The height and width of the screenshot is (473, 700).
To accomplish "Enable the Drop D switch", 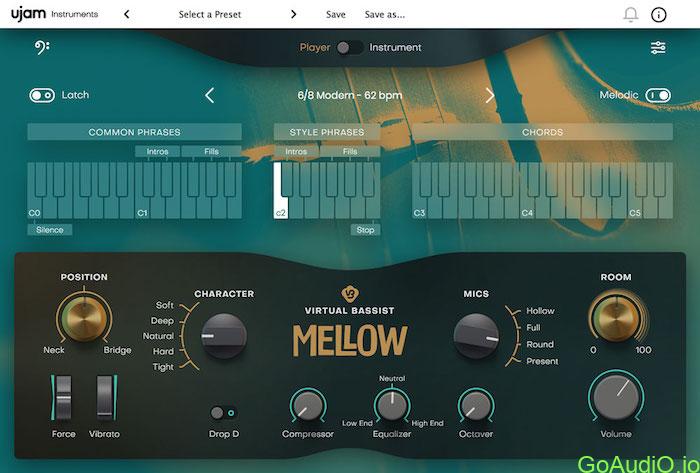I will tap(224, 413).
